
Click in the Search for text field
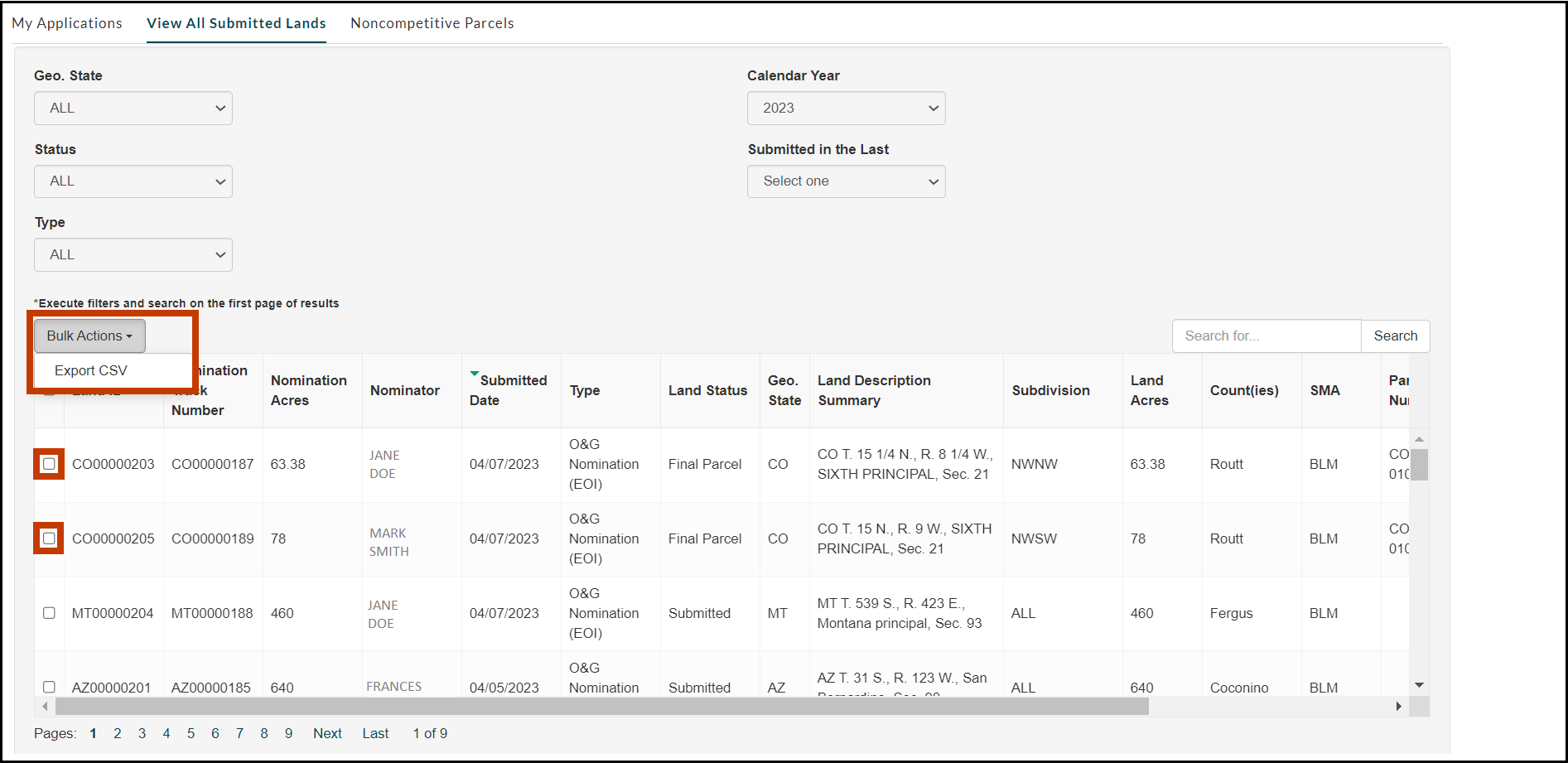1266,336
